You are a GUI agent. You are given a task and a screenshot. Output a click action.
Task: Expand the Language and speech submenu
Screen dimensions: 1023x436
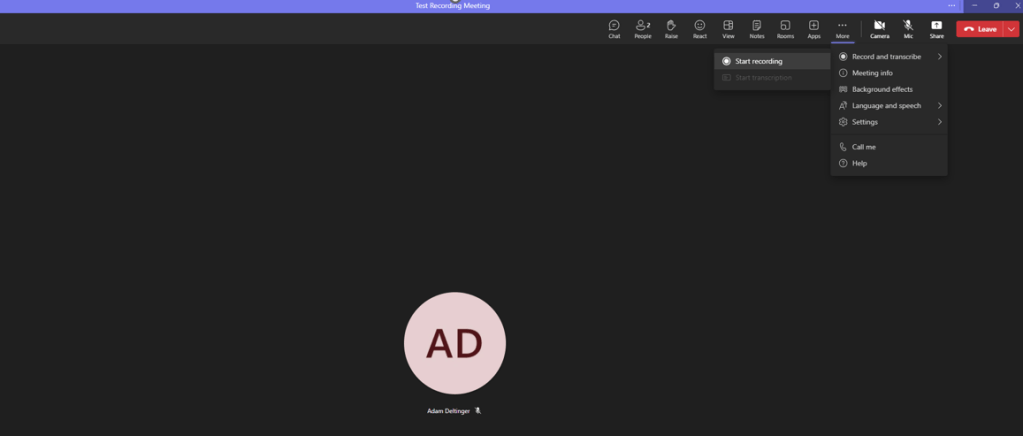click(889, 106)
